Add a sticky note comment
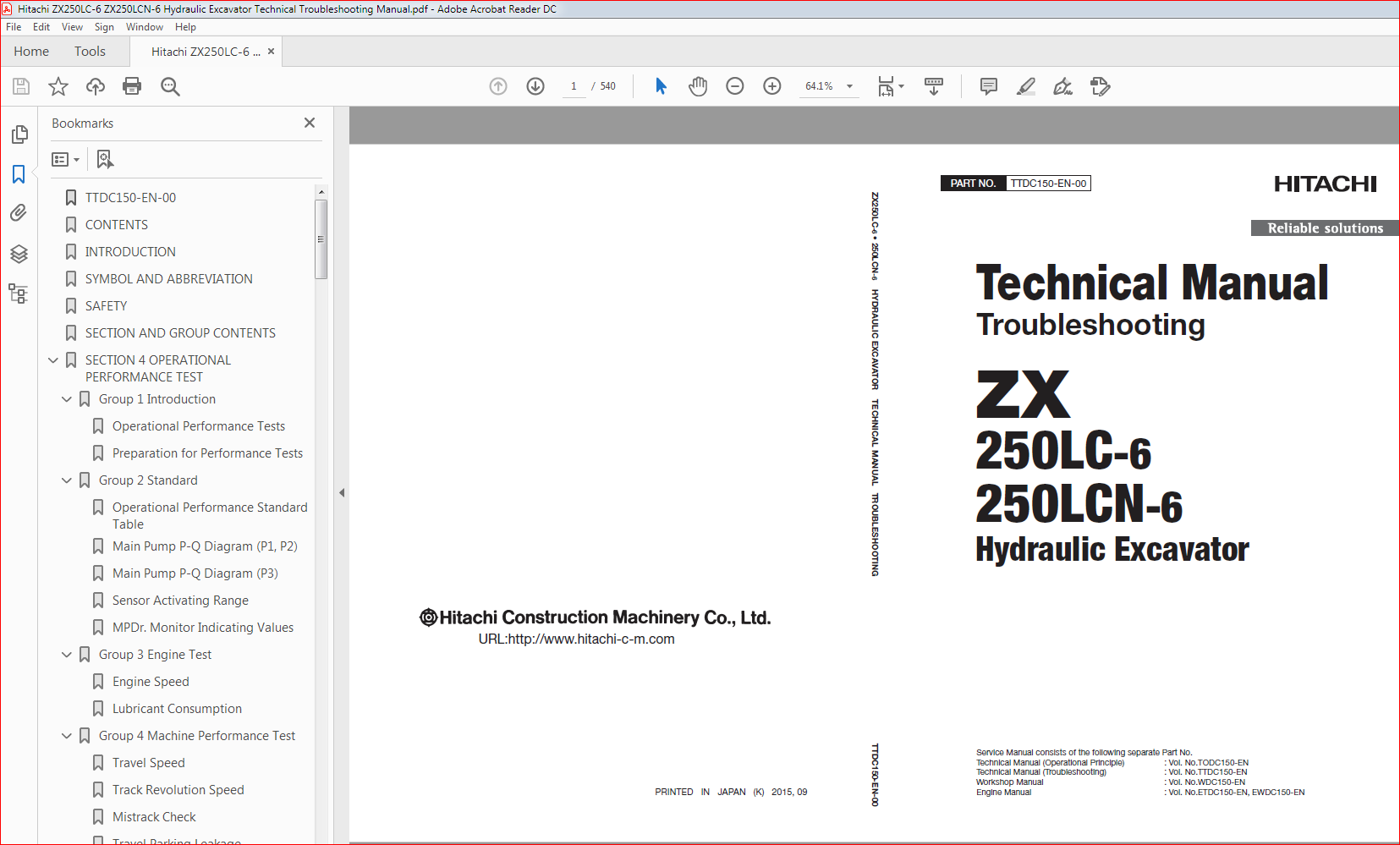This screenshot has width=1400, height=845. coord(989,86)
